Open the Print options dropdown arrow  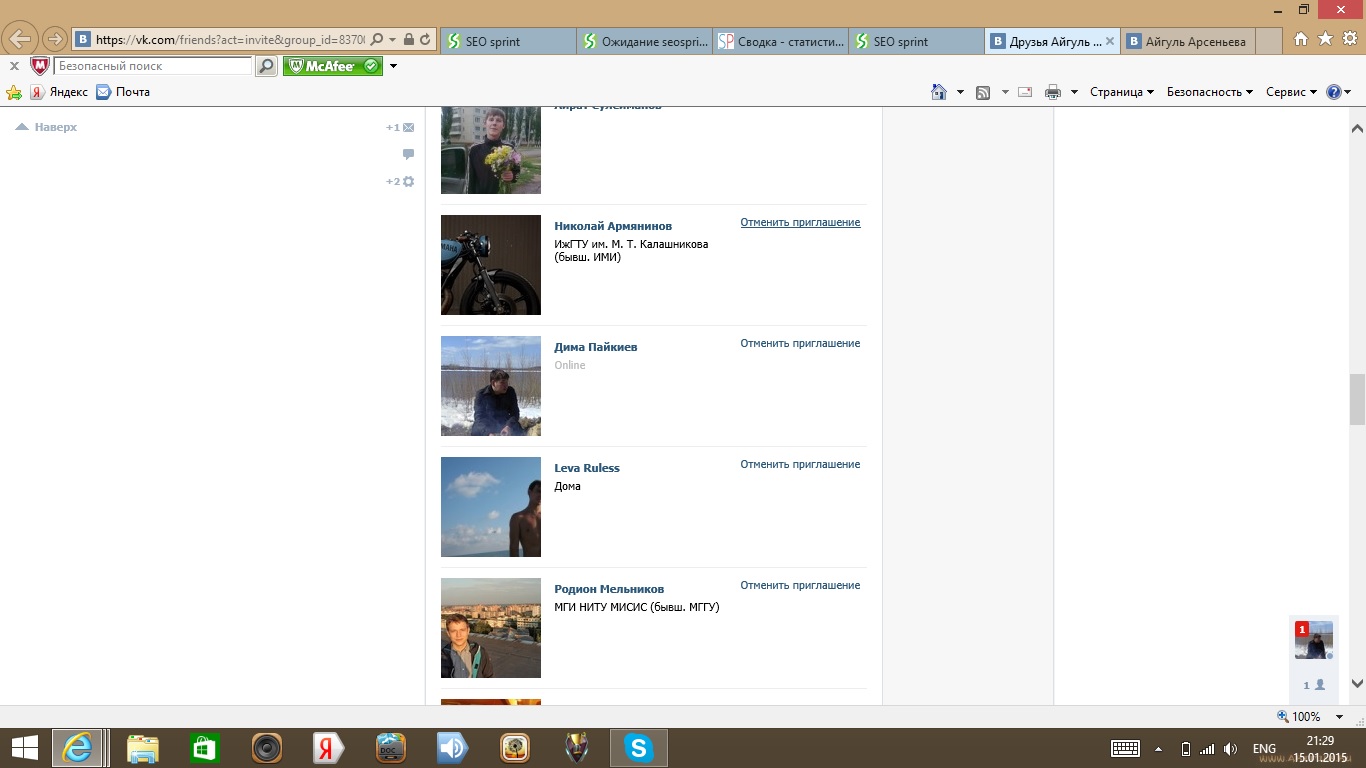click(1074, 92)
